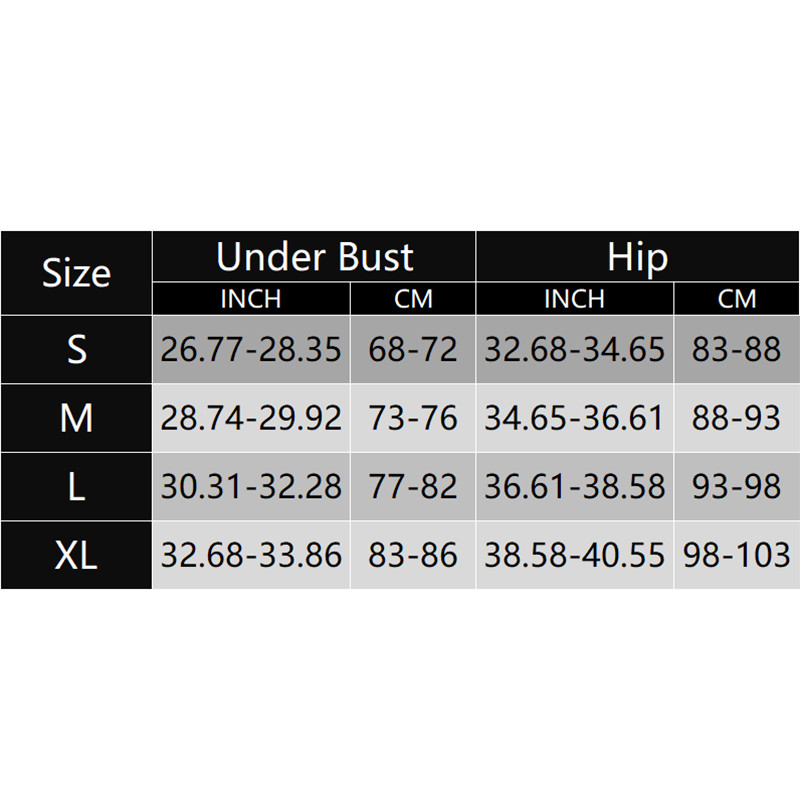
Task: Select the 68-72 cm cell
Action: click(413, 349)
